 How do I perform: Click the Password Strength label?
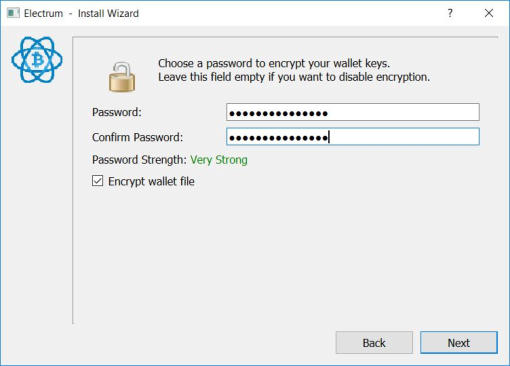[139, 160]
